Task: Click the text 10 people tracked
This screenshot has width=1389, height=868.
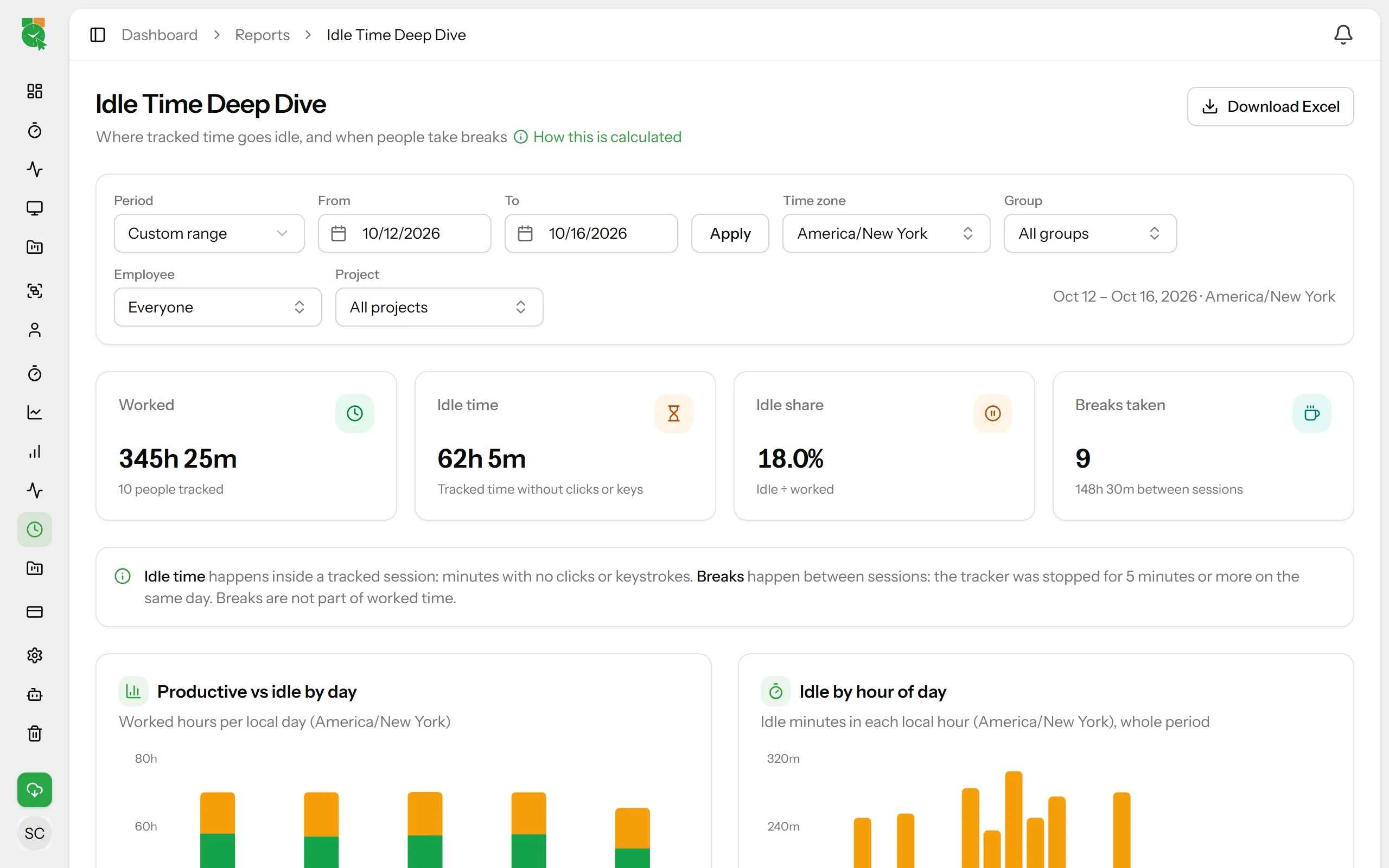Action: pos(170,489)
